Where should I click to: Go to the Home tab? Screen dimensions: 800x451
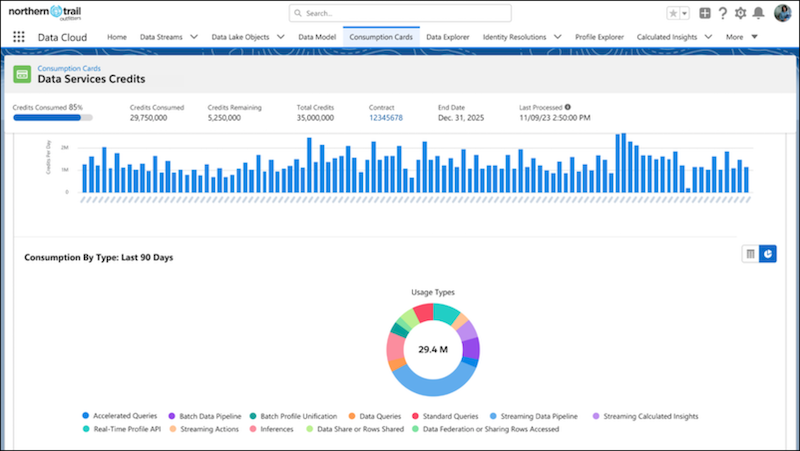pyautogui.click(x=117, y=37)
